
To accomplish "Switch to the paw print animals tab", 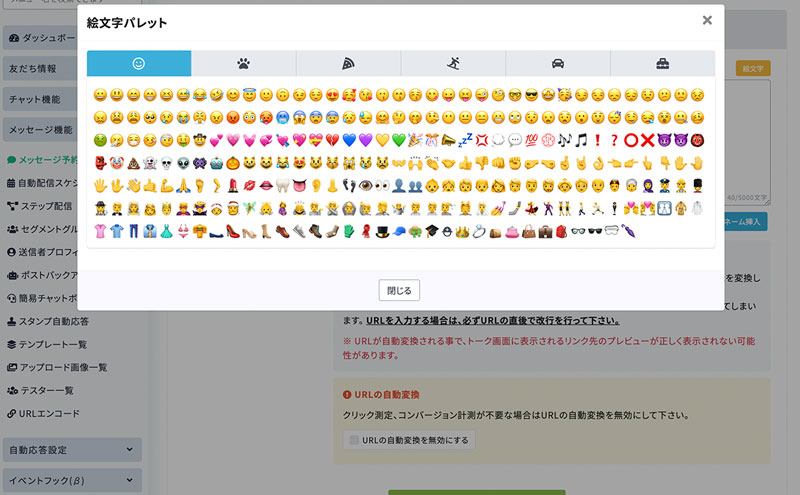I will click(244, 63).
